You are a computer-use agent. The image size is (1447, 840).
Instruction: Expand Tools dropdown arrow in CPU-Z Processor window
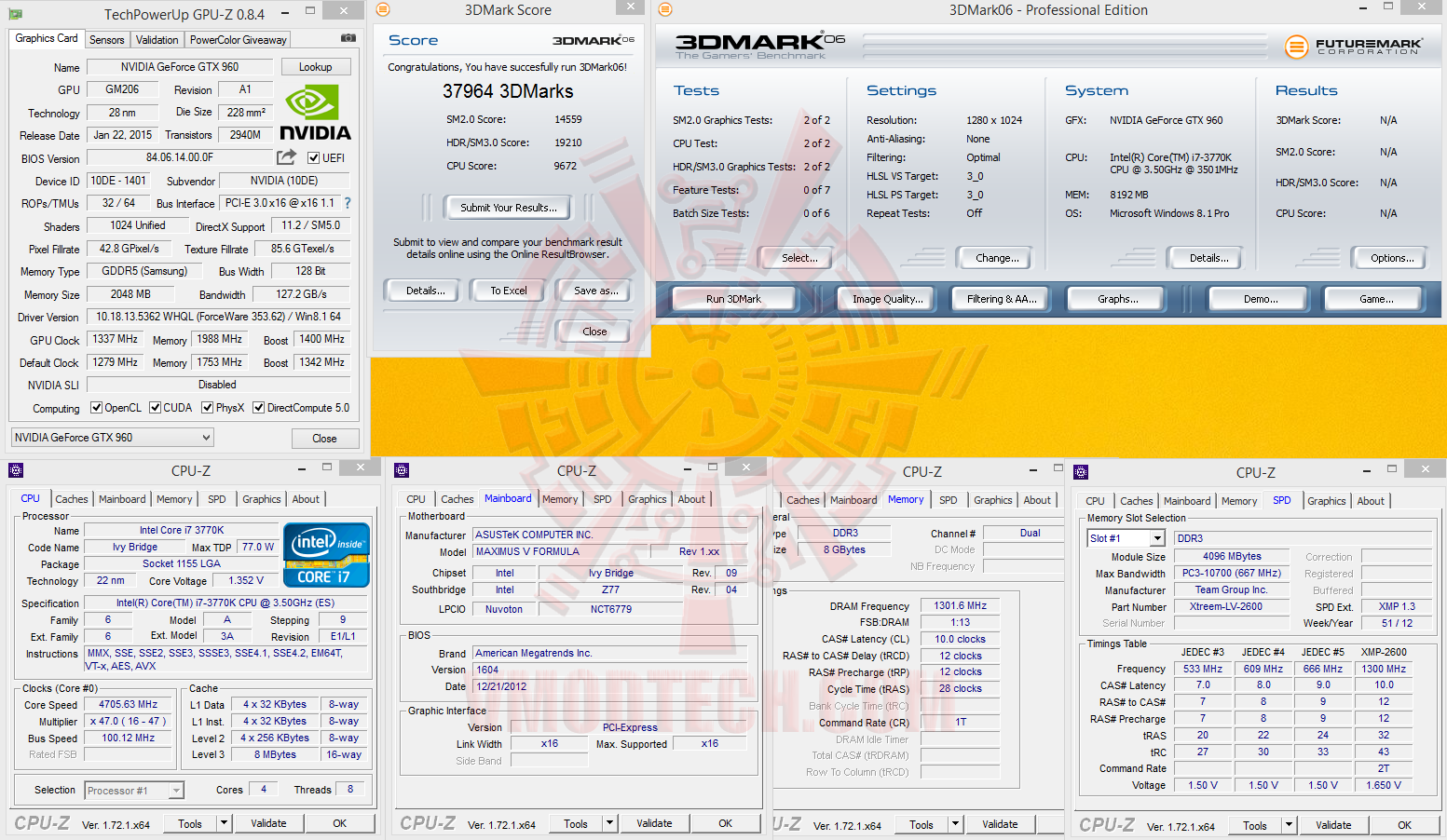pos(224,823)
